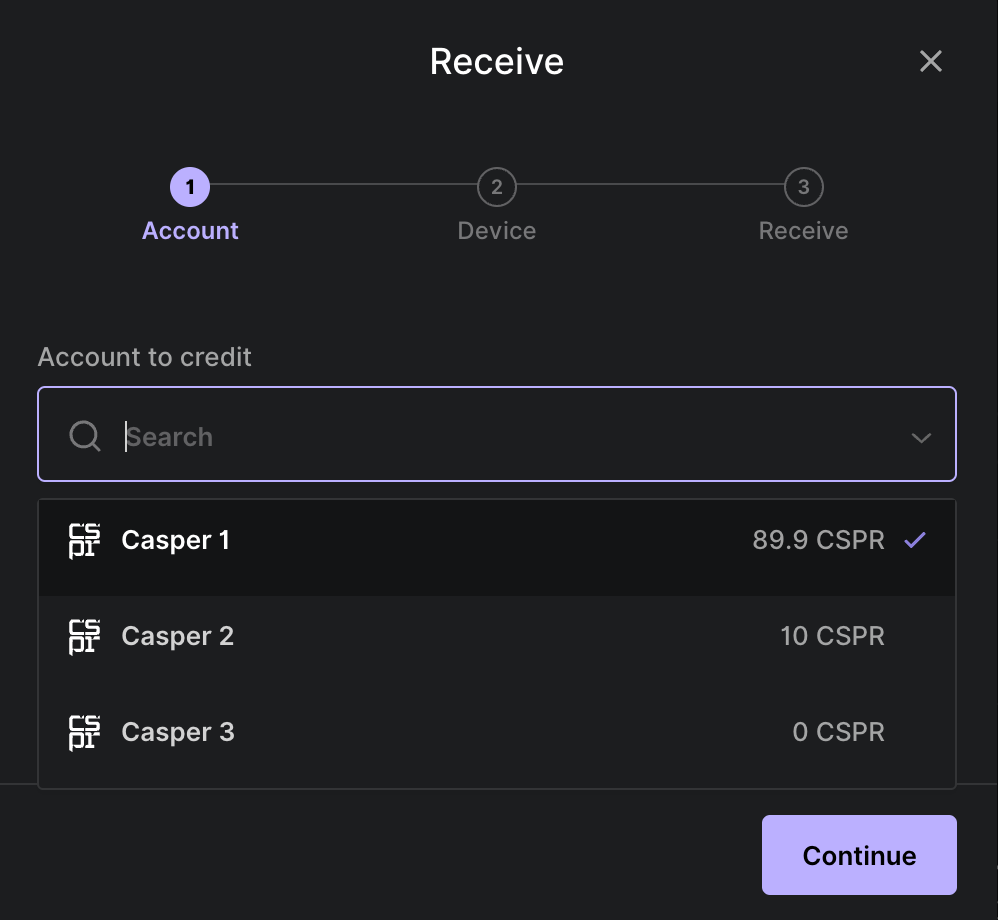Switch to the Device step
This screenshot has width=998, height=920.
[x=497, y=230]
